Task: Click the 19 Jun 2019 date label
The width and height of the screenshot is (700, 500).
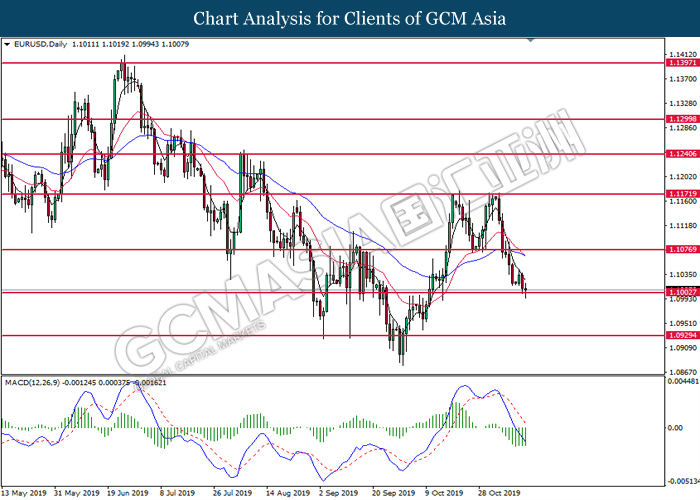Action: tap(127, 493)
